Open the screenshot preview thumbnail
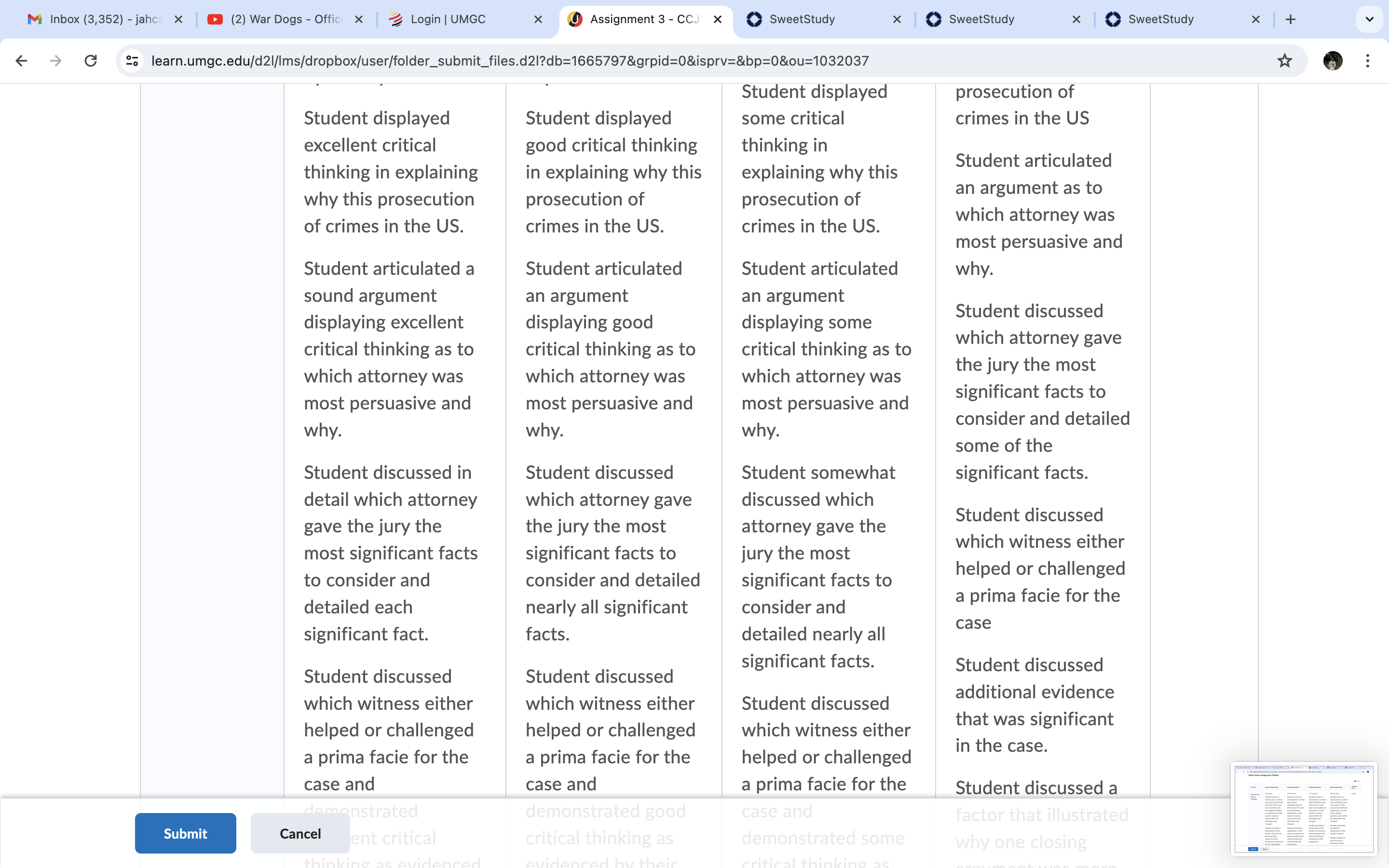This screenshot has height=868, width=1389. [1304, 809]
